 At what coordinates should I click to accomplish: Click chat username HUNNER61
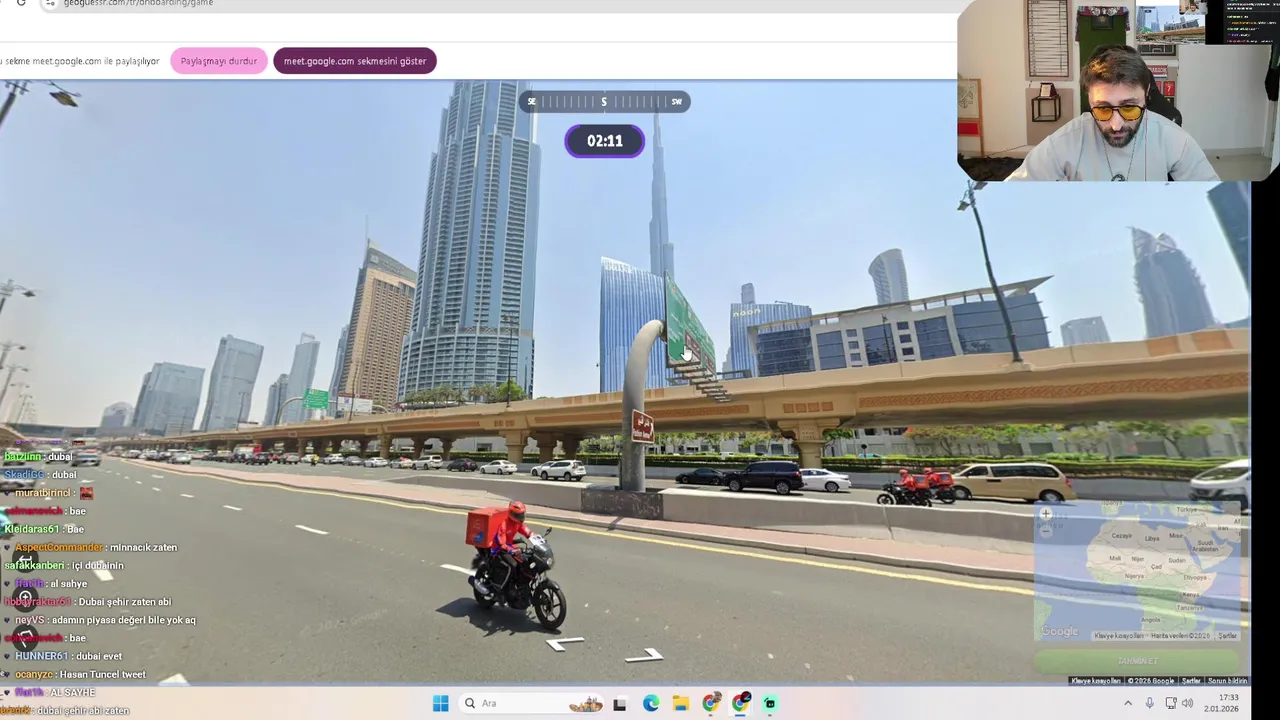(41, 656)
